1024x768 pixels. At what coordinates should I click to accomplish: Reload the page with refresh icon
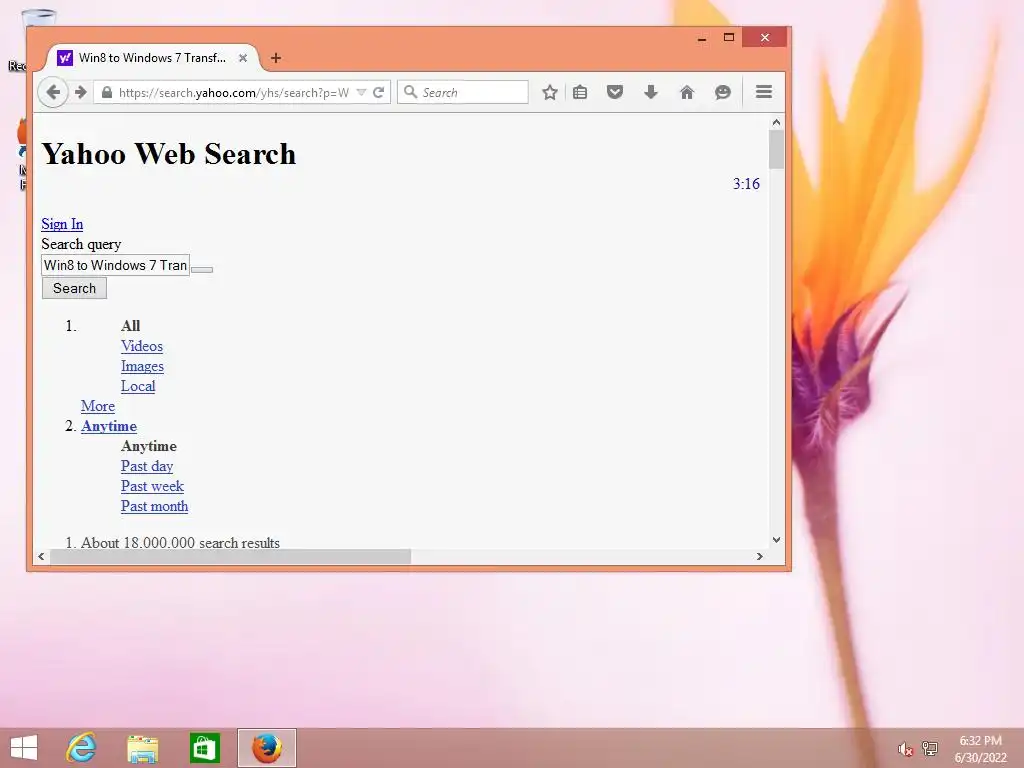pyautogui.click(x=378, y=92)
